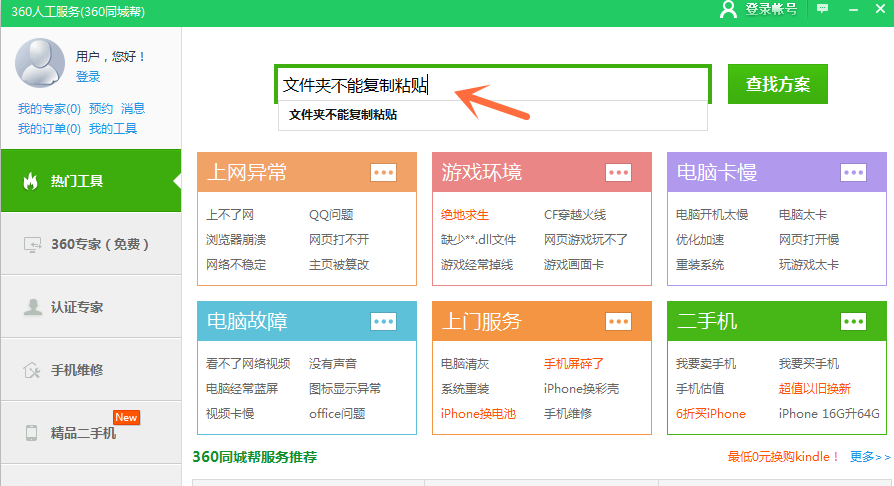Viewport: 894px width, 486px height.
Task: Select iPhone换电池 item
Action: 478,414
